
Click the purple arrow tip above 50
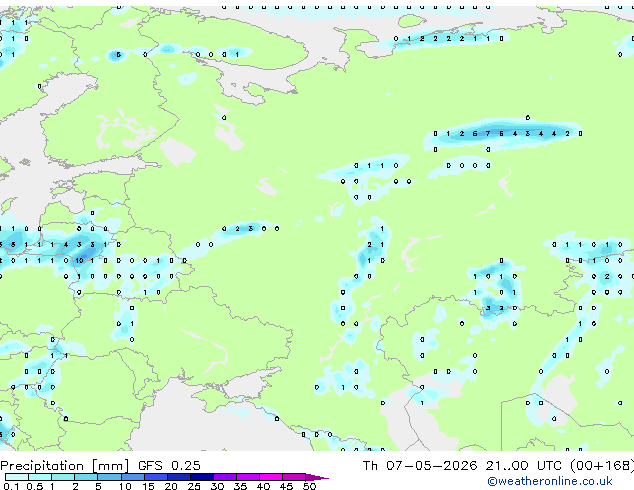tap(317, 477)
